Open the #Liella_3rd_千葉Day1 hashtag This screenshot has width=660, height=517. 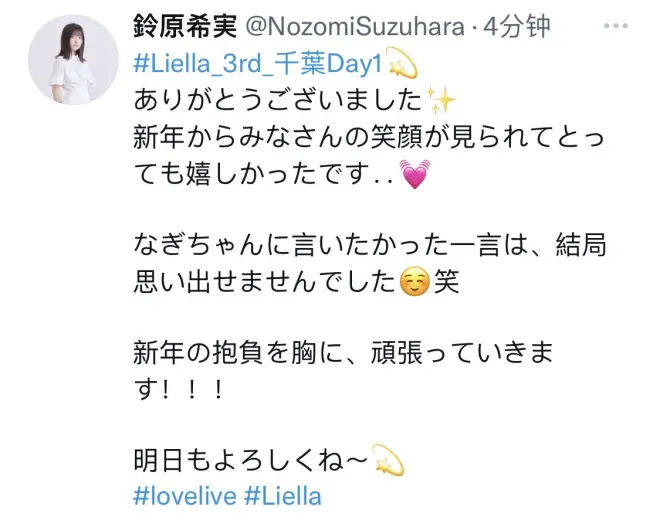[258, 64]
